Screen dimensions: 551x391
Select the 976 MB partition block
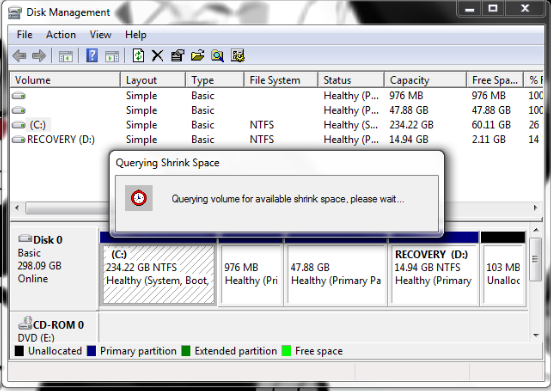pos(251,274)
